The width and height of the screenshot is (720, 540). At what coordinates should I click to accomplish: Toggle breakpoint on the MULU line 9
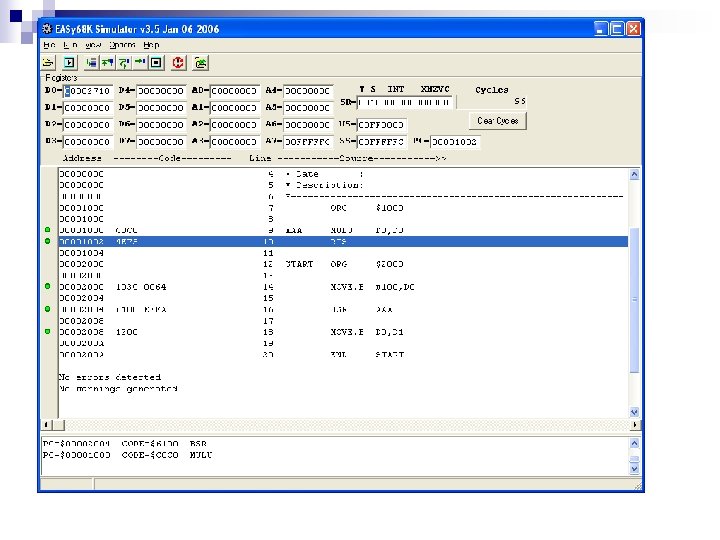pos(47,230)
